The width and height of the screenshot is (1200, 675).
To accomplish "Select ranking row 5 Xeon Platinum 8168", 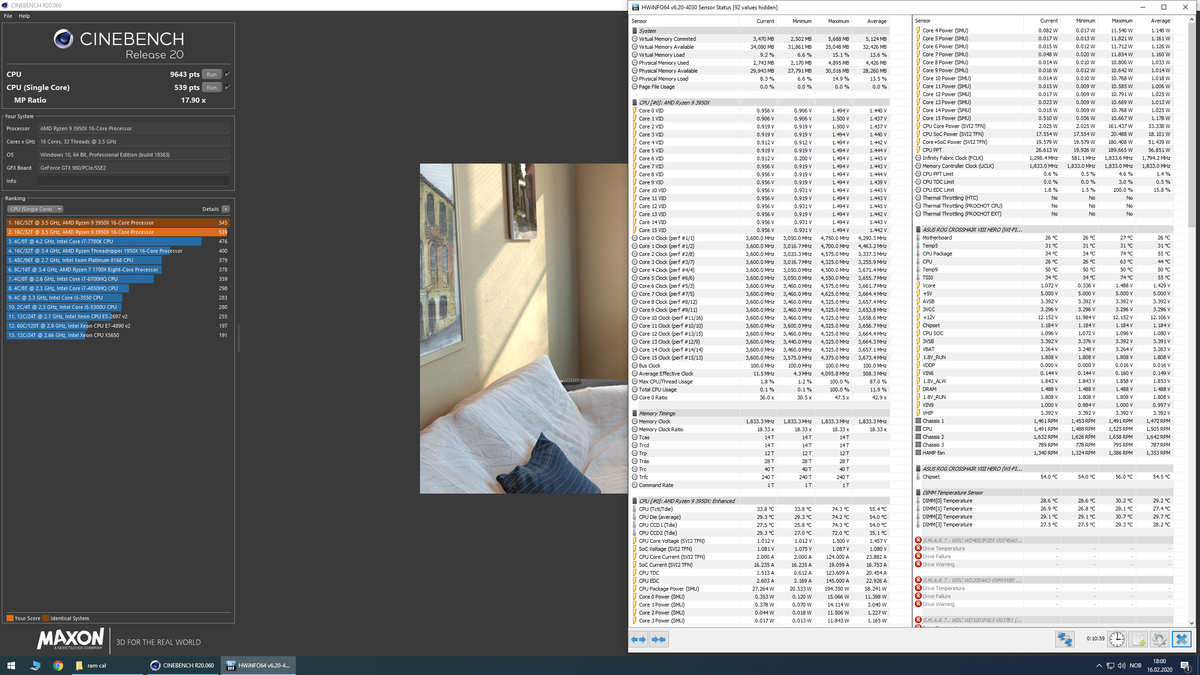I will point(118,260).
